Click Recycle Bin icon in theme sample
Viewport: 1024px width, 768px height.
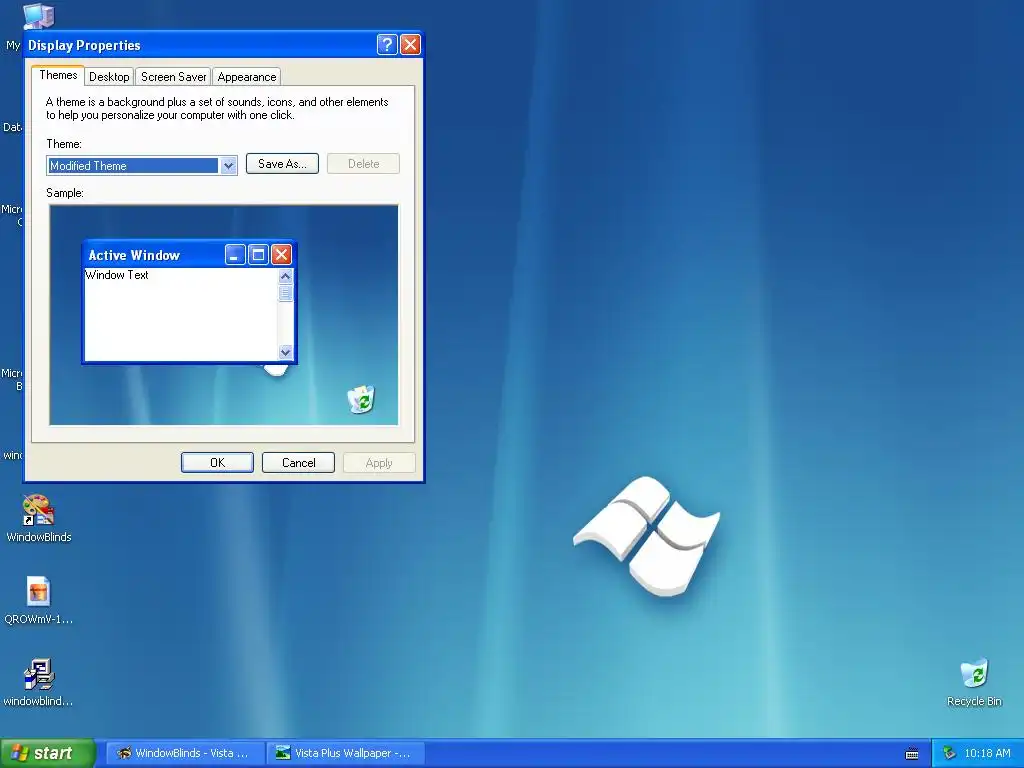(360, 399)
